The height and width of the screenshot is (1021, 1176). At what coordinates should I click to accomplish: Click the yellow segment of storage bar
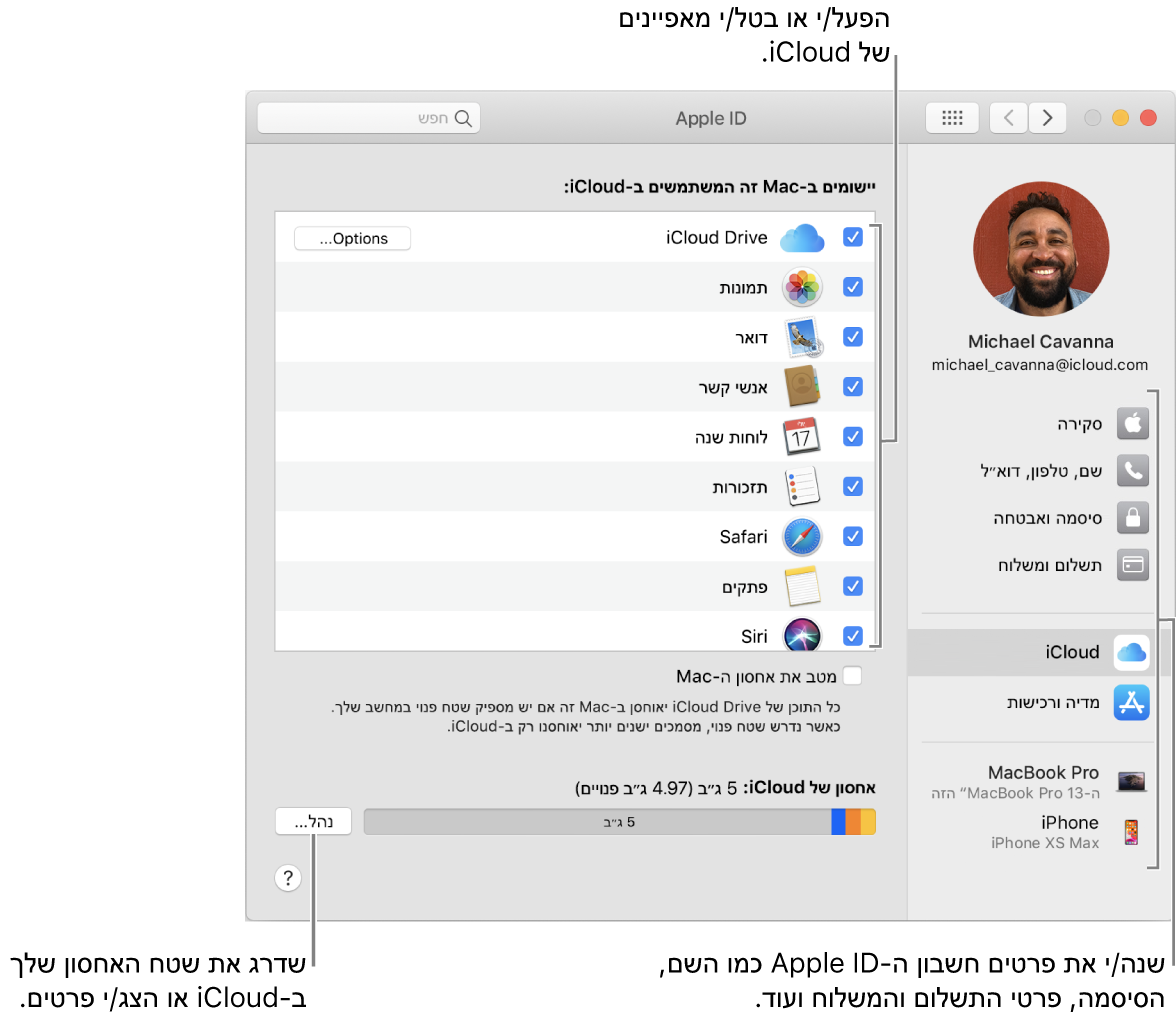(x=868, y=821)
